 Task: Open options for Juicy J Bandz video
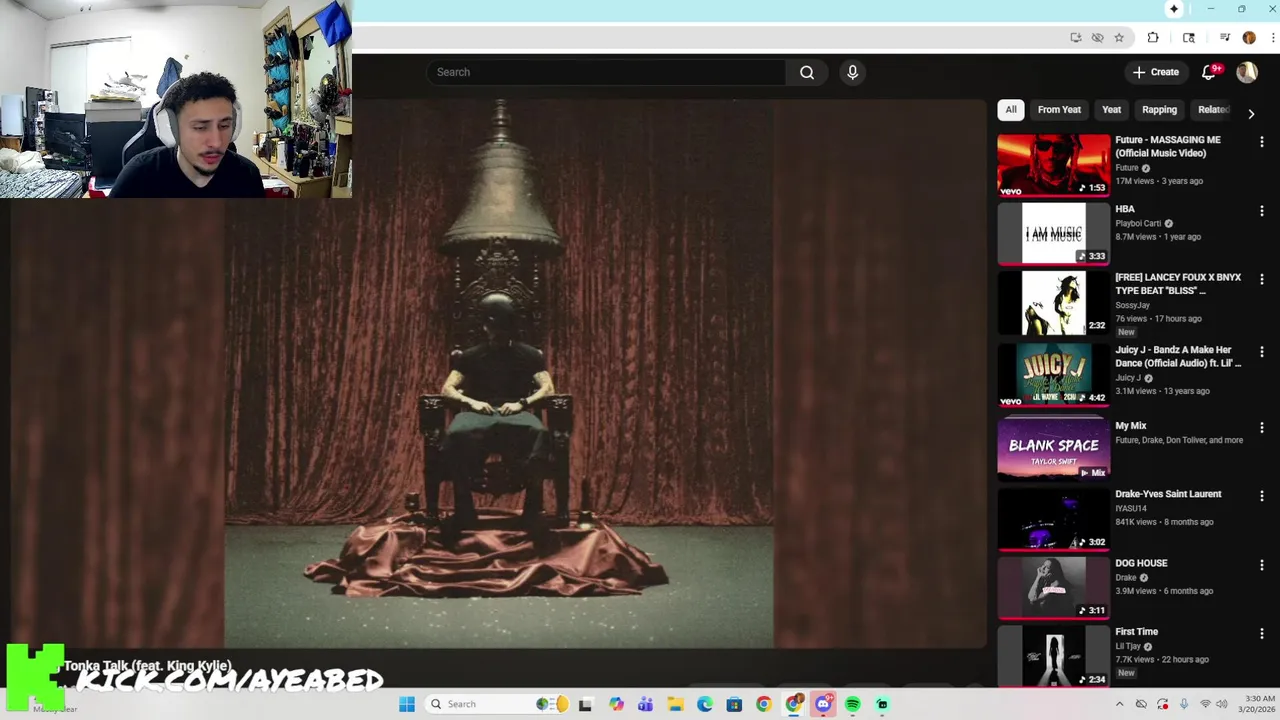click(x=1262, y=352)
